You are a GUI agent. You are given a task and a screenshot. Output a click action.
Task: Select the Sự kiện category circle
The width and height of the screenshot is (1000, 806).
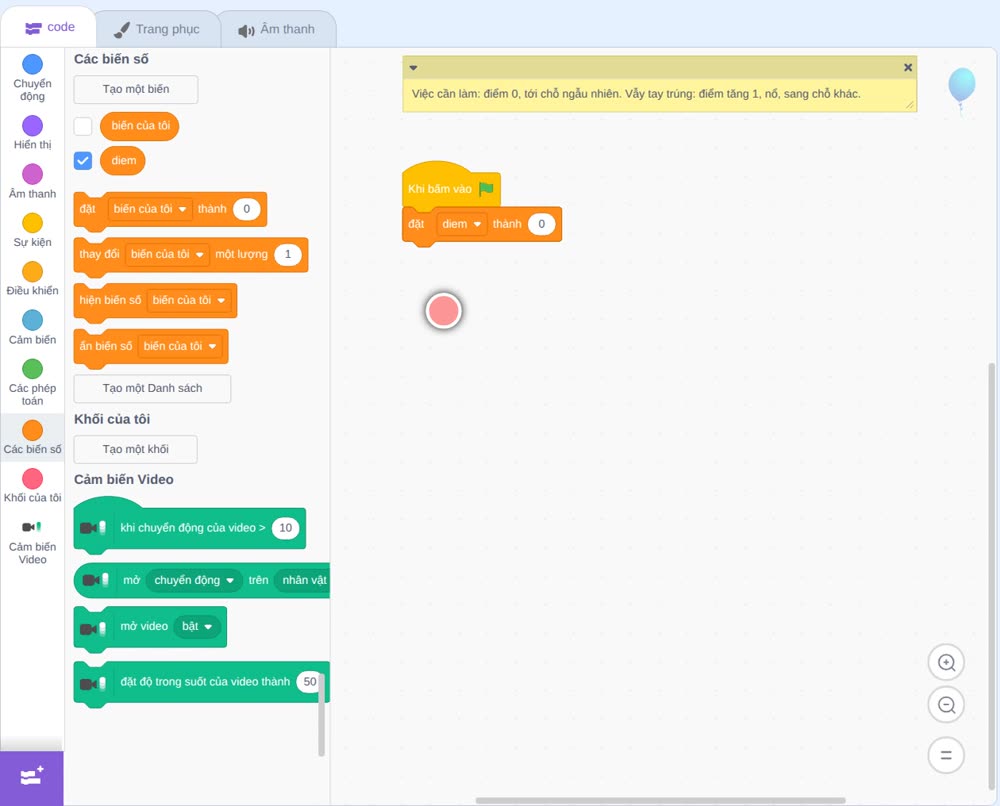tap(33, 223)
